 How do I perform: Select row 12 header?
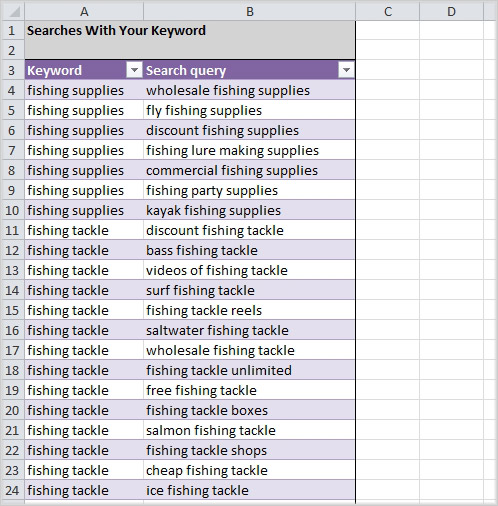[x=13, y=250]
